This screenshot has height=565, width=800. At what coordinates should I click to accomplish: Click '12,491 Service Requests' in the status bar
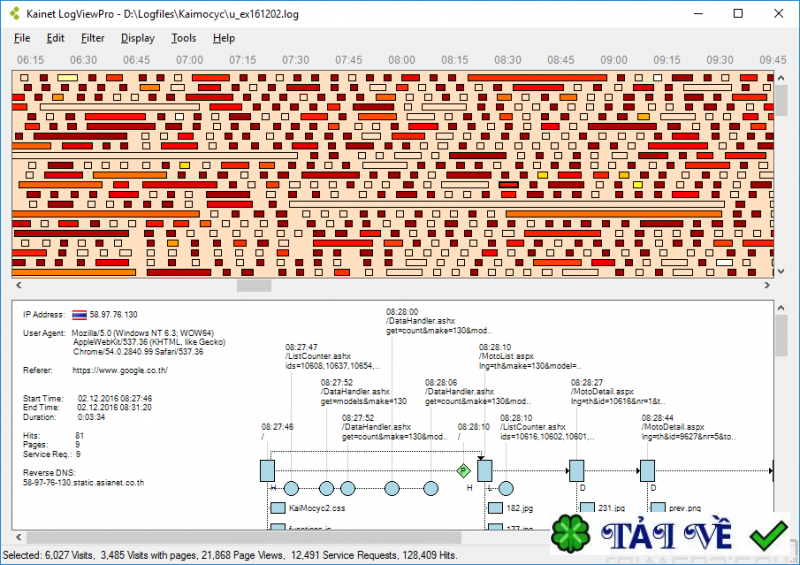click(x=343, y=555)
